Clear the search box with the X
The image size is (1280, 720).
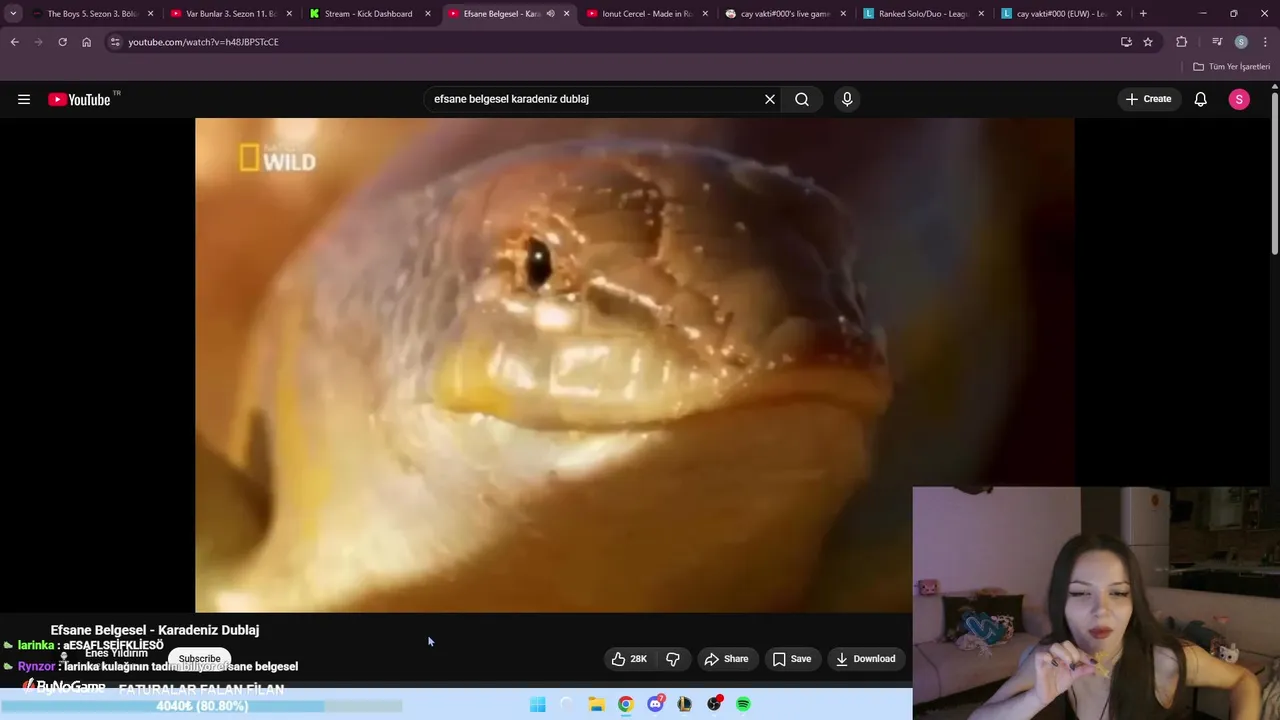point(770,99)
